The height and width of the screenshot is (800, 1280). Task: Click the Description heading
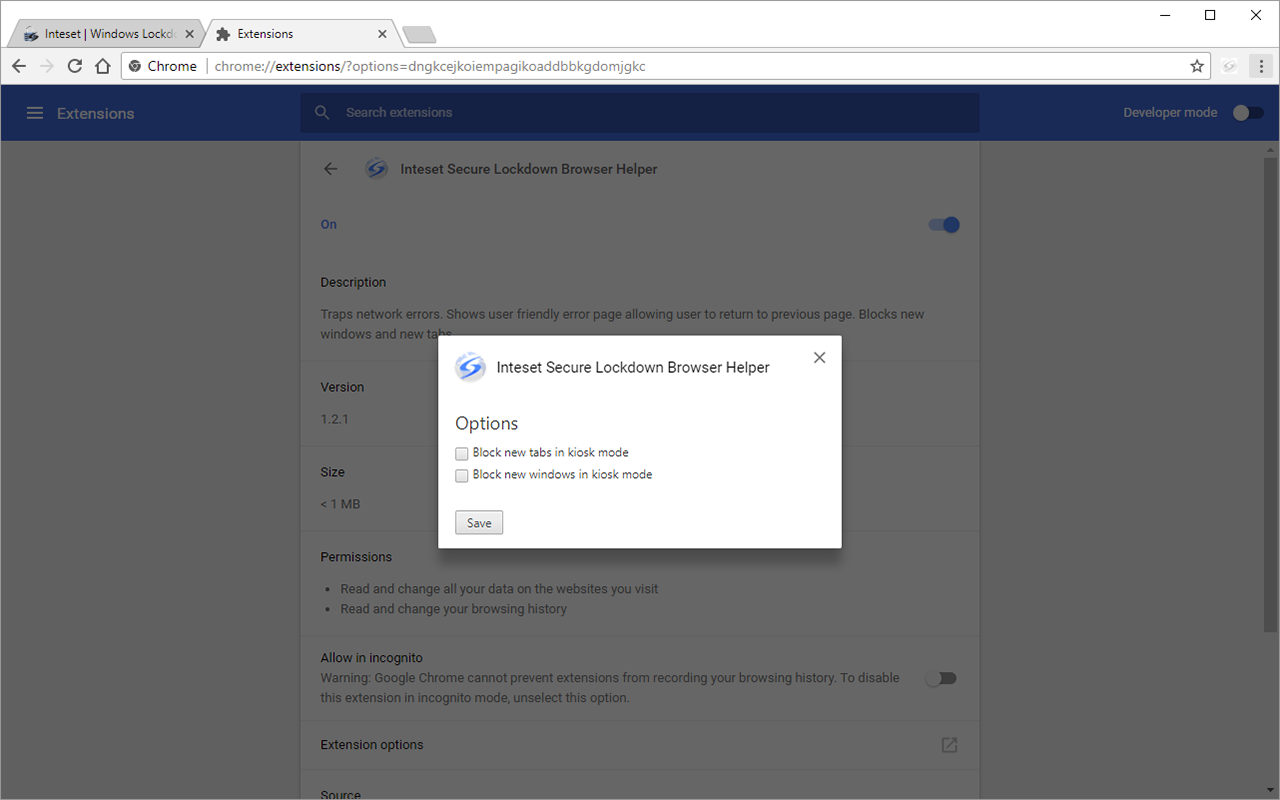click(x=353, y=283)
